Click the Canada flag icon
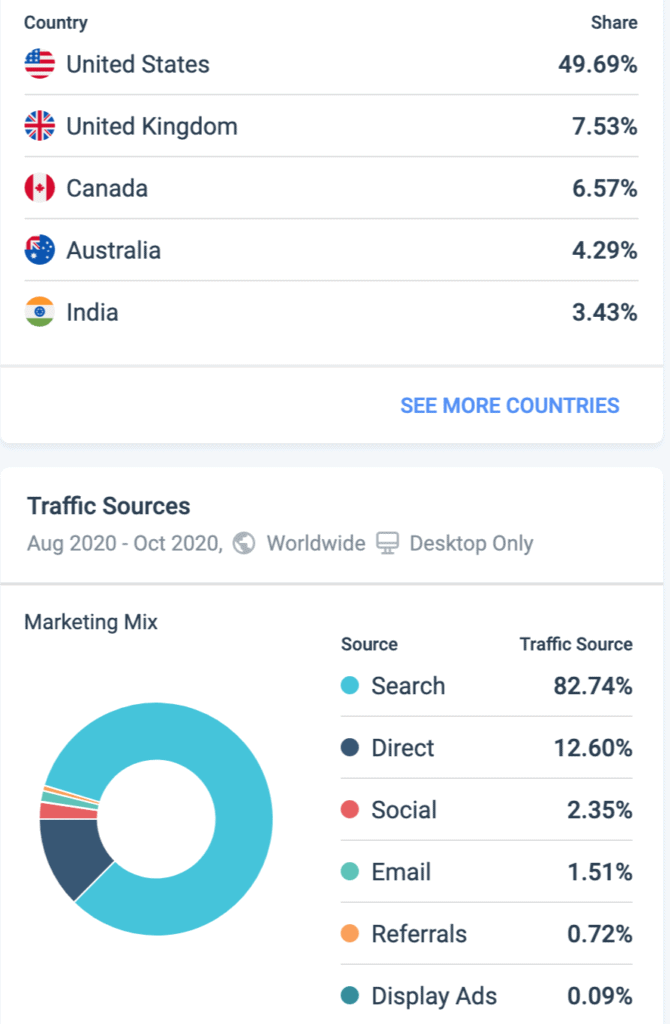The width and height of the screenshot is (670, 1024). [x=39, y=188]
